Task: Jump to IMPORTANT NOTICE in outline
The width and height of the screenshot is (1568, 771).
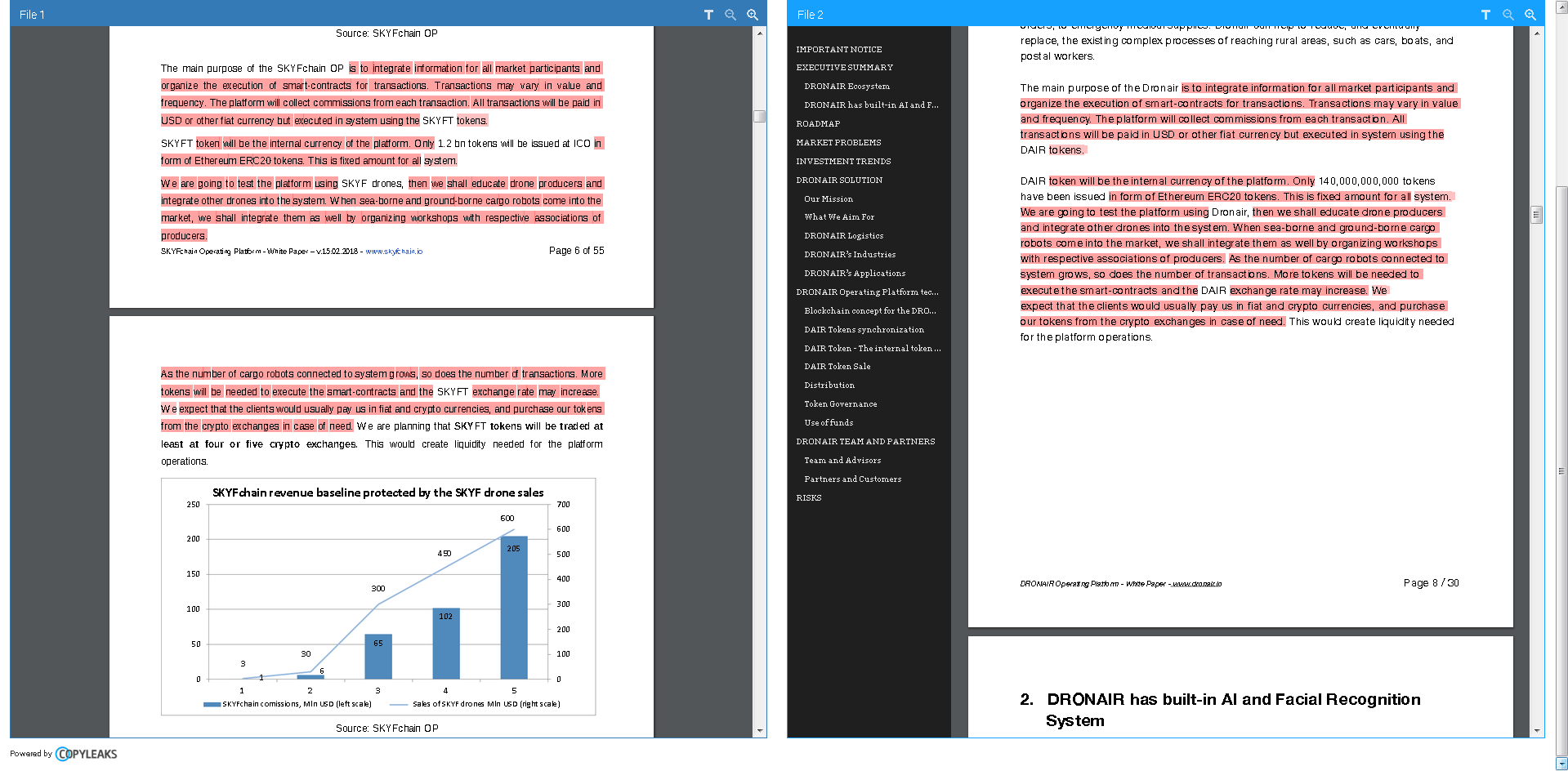Action: 839,50
